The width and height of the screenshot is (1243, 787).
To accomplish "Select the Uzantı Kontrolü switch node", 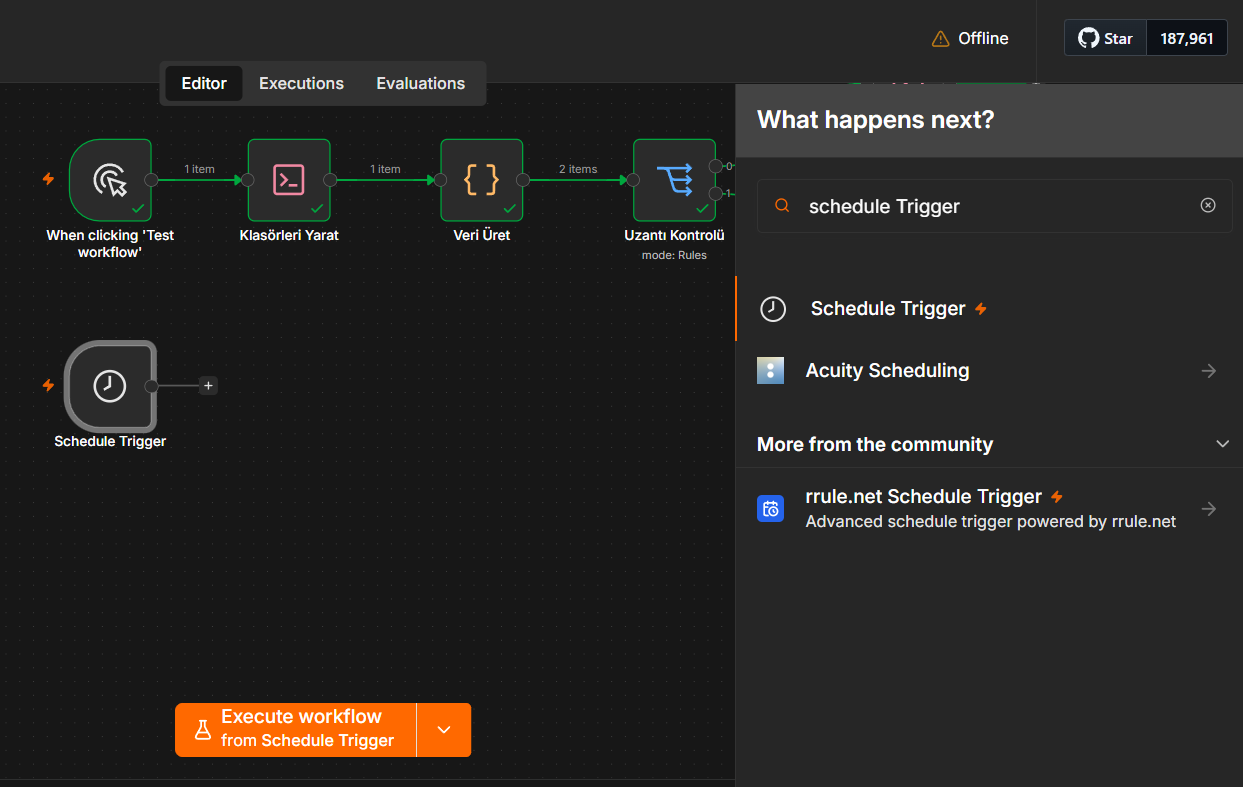I will point(675,180).
